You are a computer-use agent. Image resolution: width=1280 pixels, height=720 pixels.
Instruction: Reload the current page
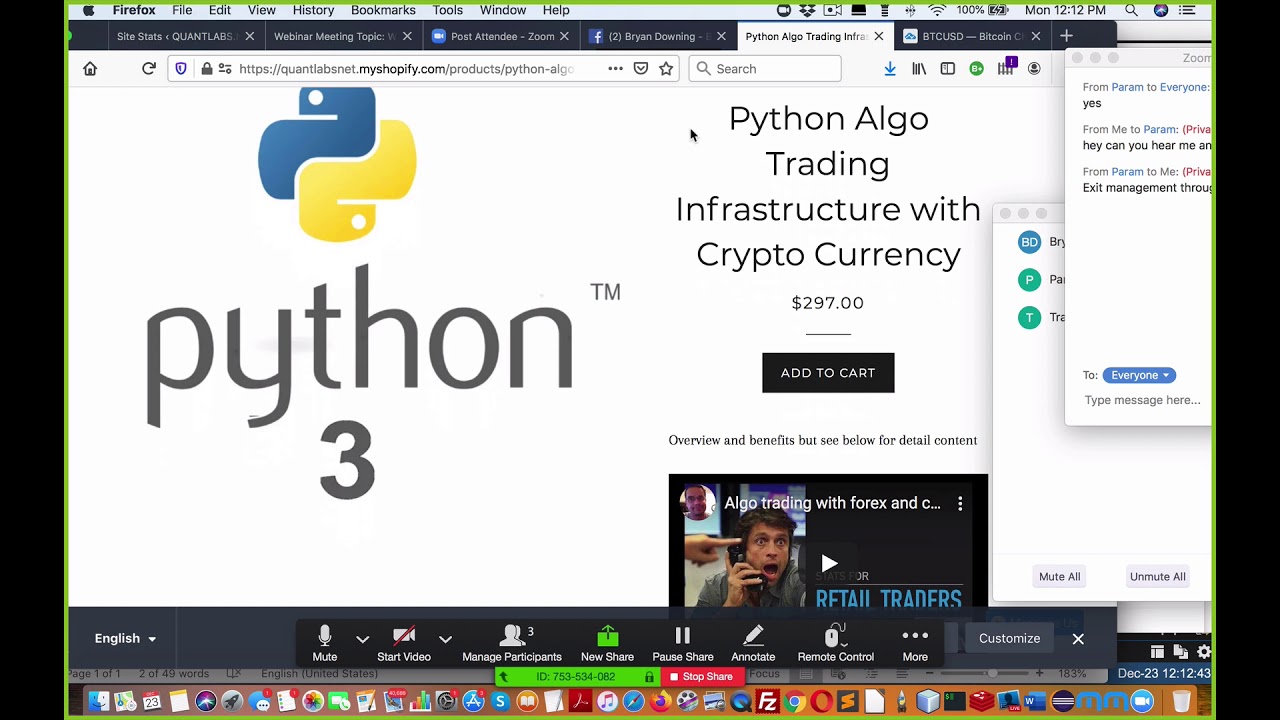(149, 69)
